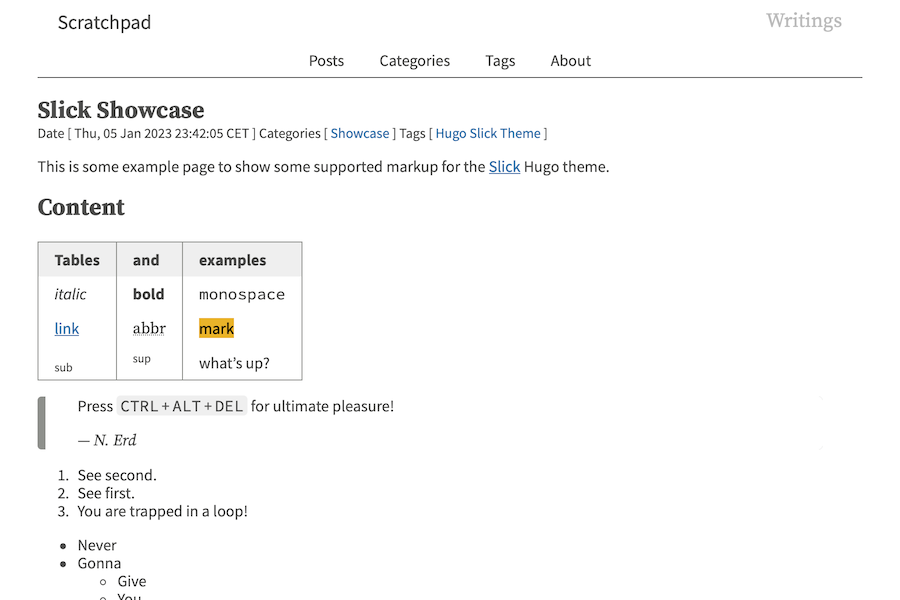900x600 pixels.
Task: Click the 'abbr' abbreviation in the table
Action: tap(149, 329)
